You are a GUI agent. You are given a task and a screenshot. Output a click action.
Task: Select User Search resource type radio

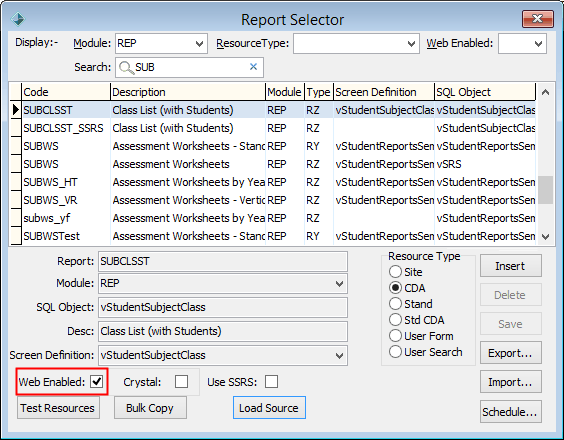pyautogui.click(x=395, y=352)
